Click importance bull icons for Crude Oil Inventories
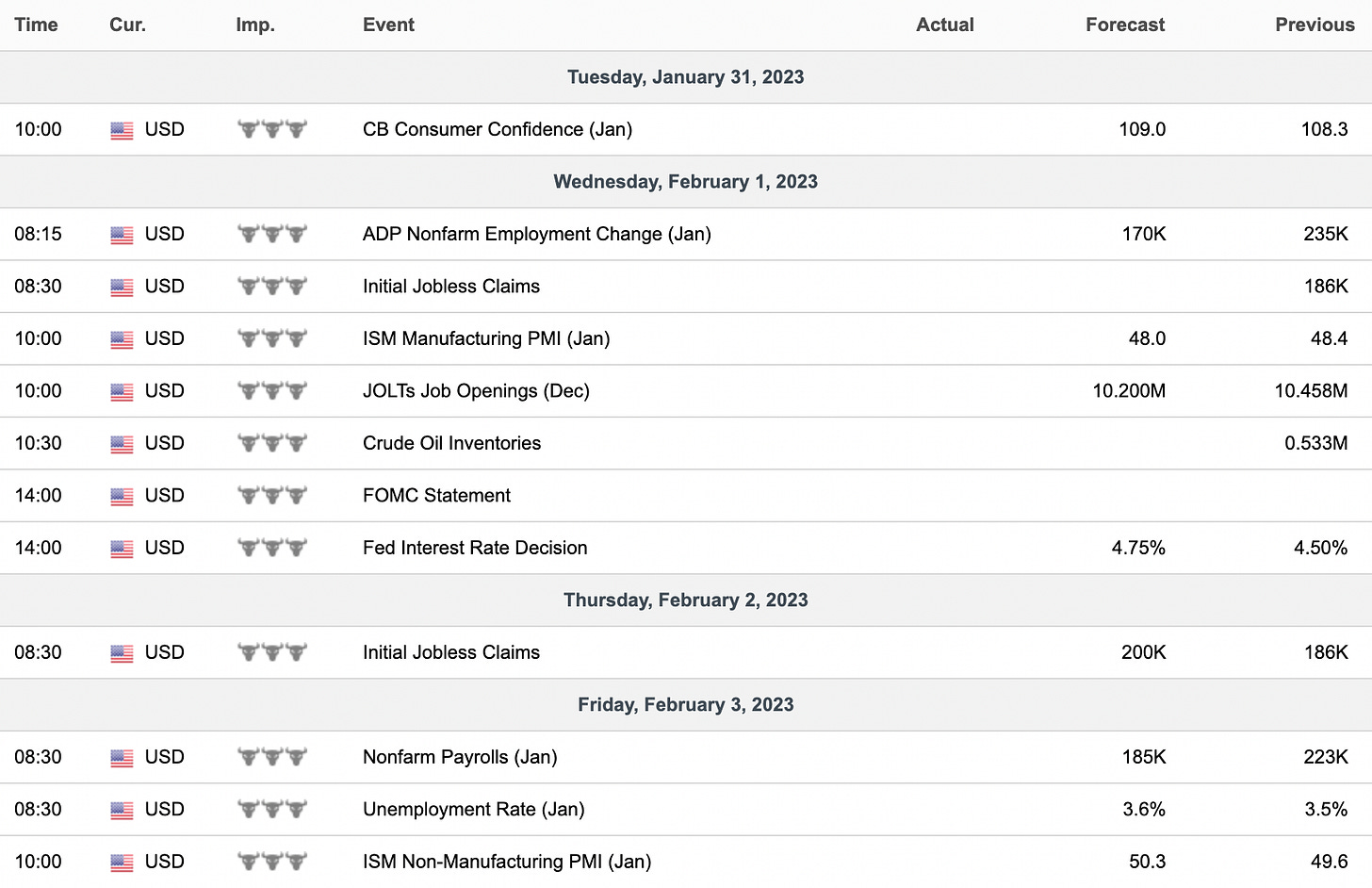Image resolution: width=1372 pixels, height=888 pixels. click(272, 443)
